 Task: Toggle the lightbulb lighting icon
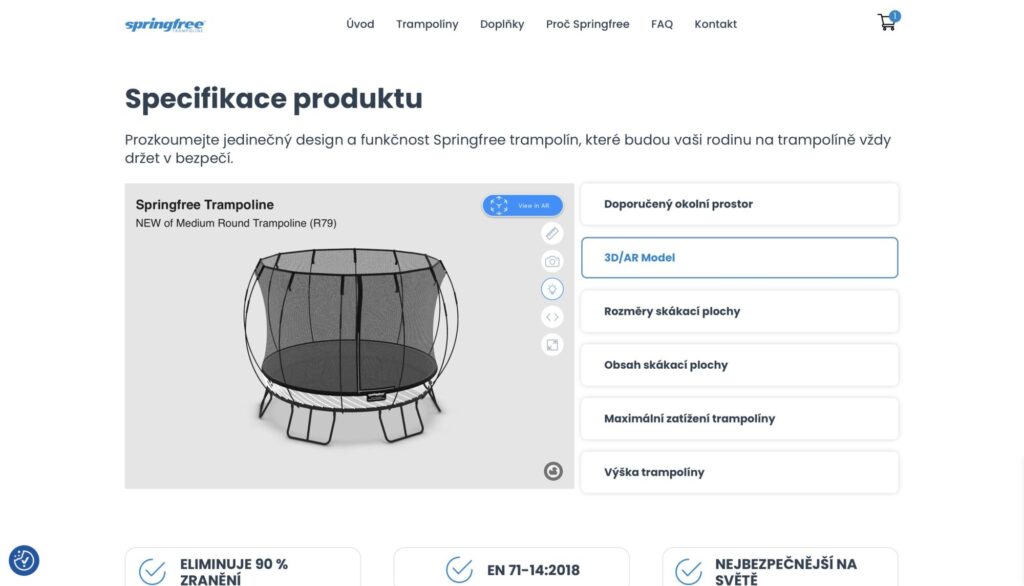click(552, 289)
